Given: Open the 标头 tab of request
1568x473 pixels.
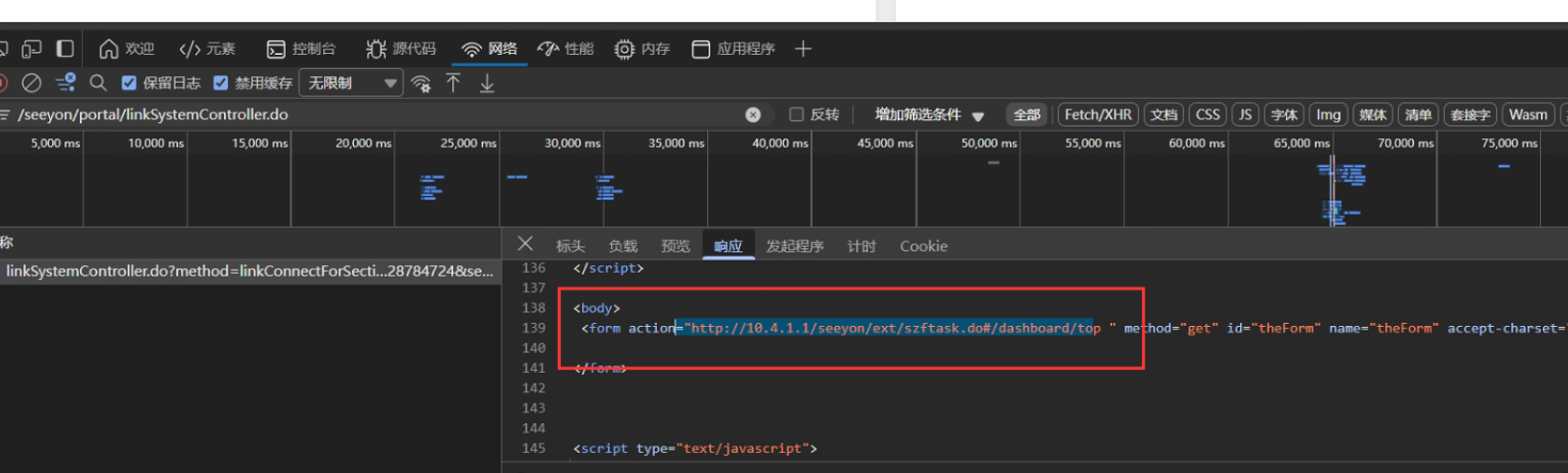Looking at the screenshot, I should (x=569, y=246).
